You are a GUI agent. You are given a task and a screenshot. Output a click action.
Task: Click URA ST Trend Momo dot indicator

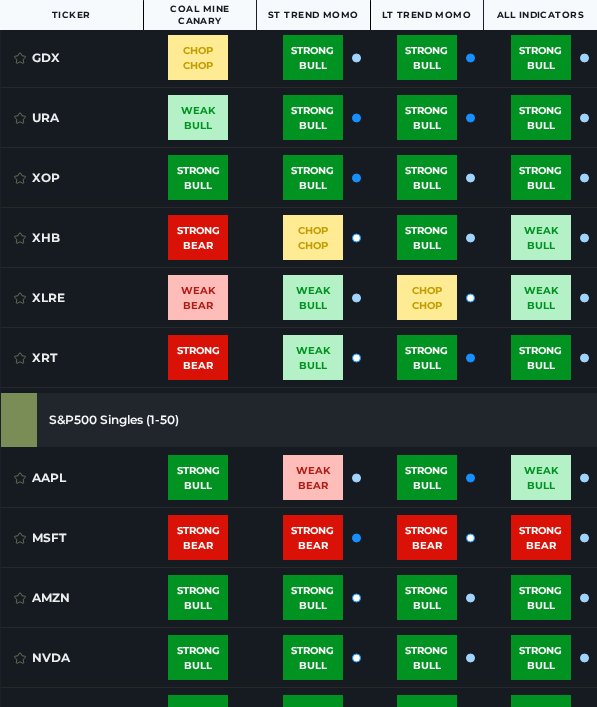356,118
